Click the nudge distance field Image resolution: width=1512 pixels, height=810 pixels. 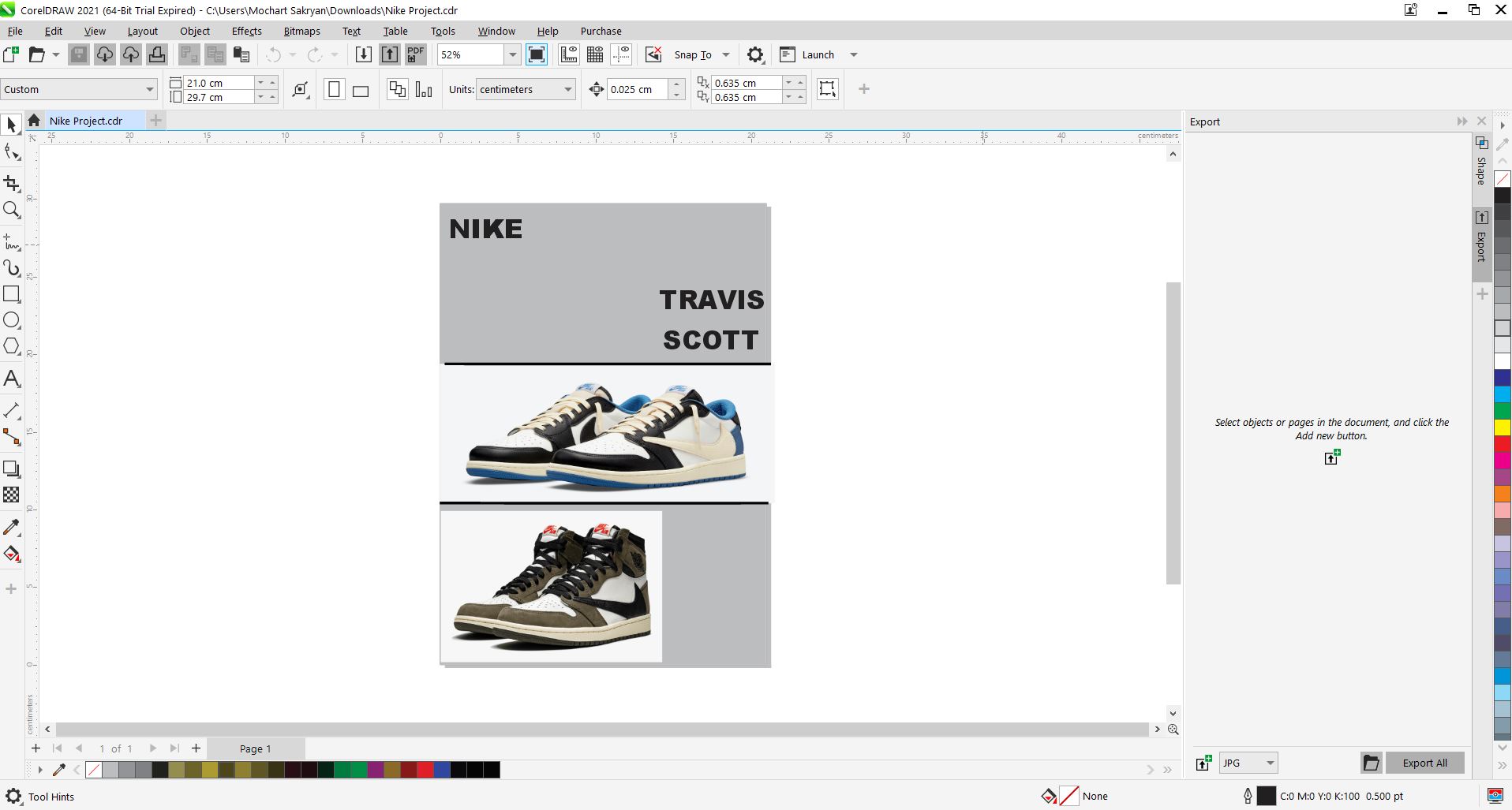[x=637, y=89]
